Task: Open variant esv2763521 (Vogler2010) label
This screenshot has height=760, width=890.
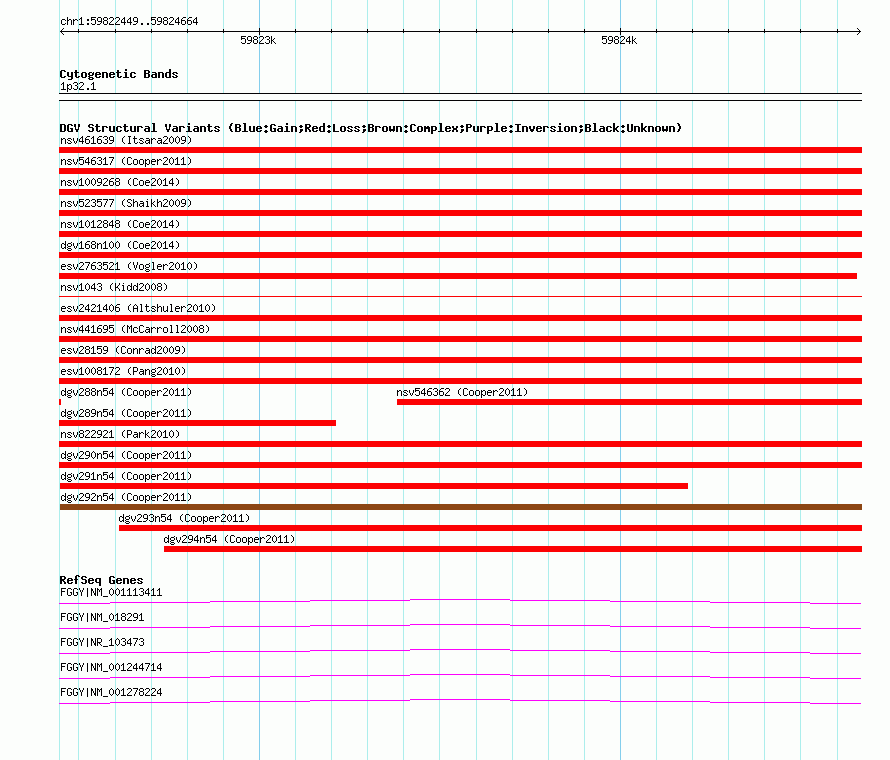Action: tap(129, 266)
